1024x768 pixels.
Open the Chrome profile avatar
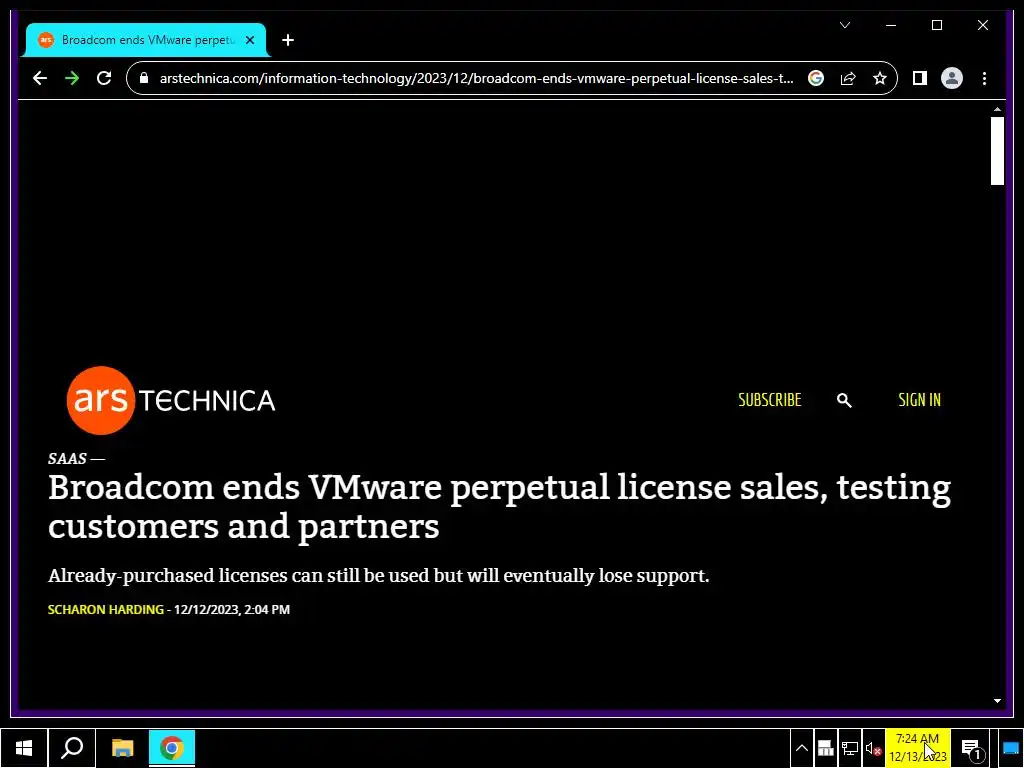coord(952,78)
